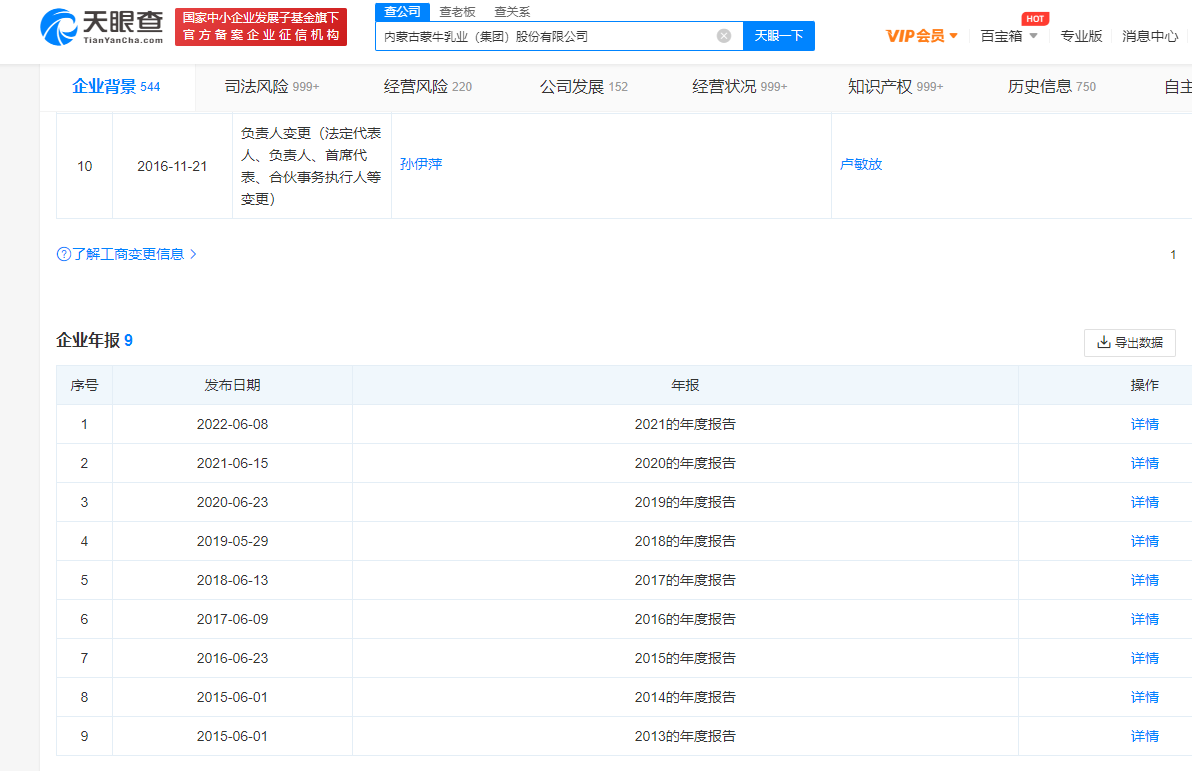View 详情 for the 2020 annual report

tap(1145, 463)
